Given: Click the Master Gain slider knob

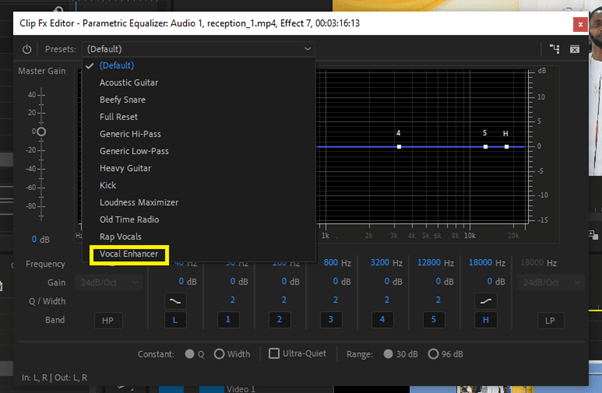Looking at the screenshot, I should [41, 132].
